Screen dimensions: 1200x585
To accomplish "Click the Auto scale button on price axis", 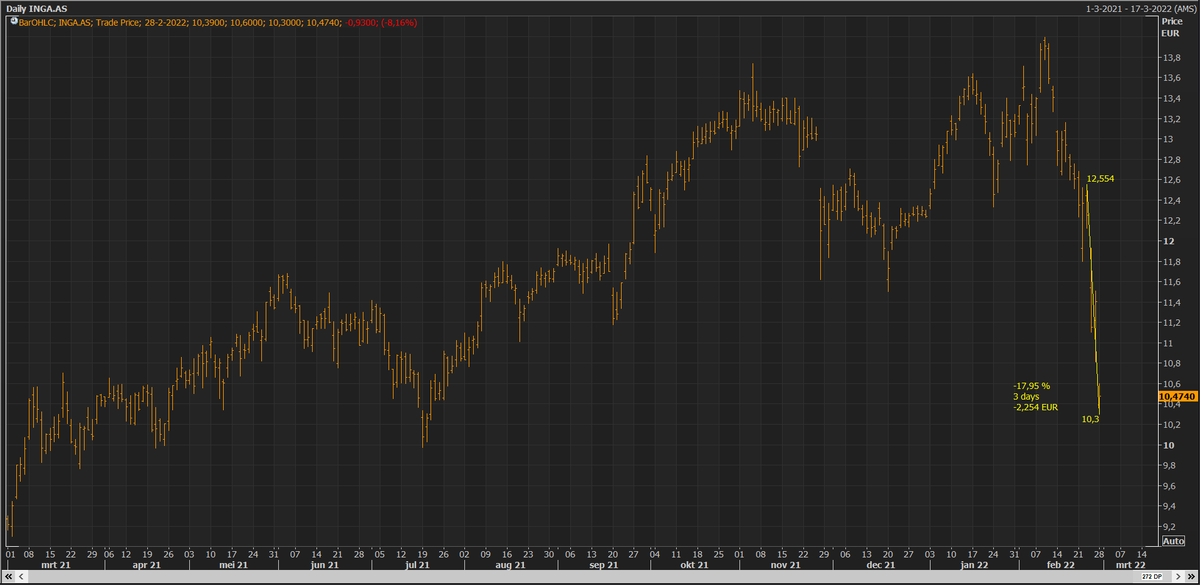I will click(x=1173, y=541).
